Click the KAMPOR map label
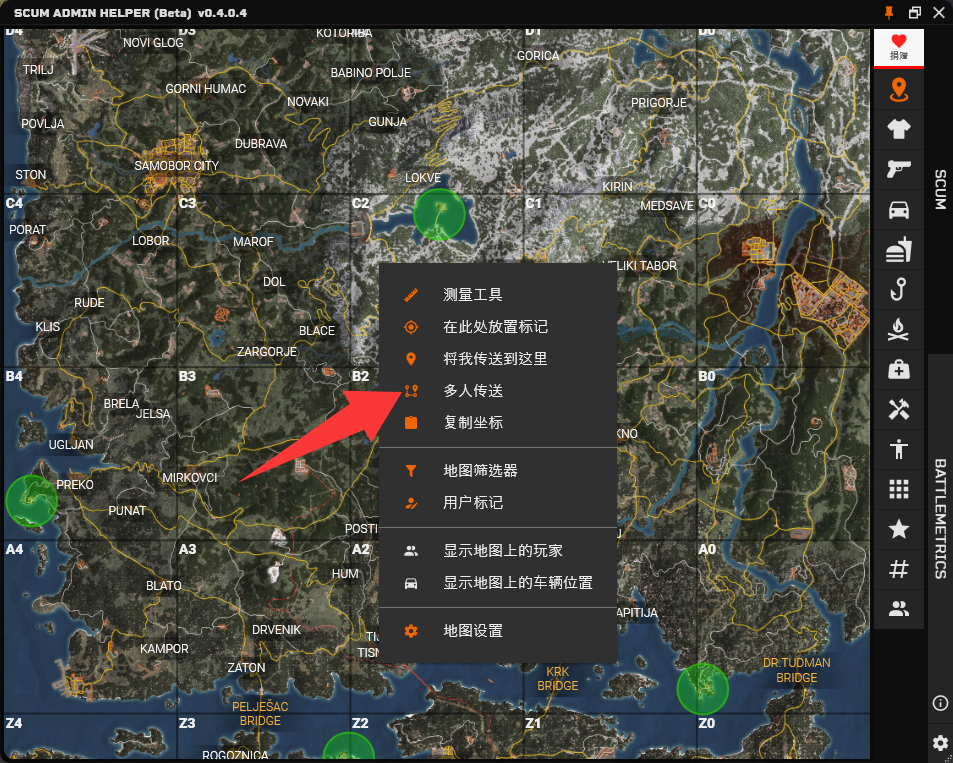The width and height of the screenshot is (953, 763). (164, 649)
